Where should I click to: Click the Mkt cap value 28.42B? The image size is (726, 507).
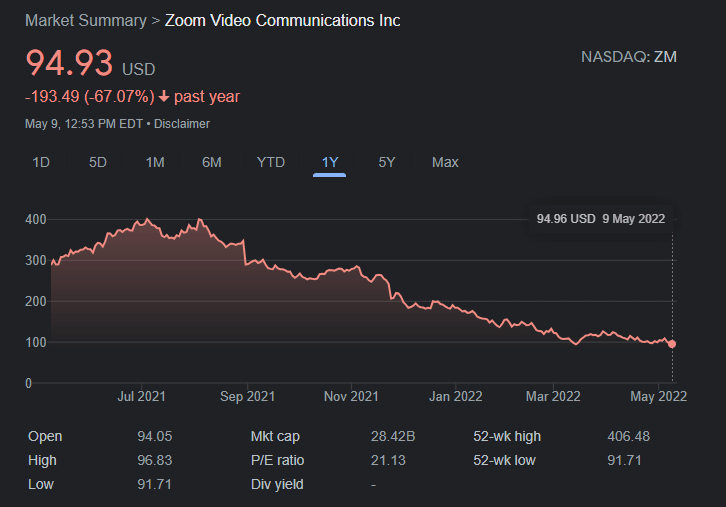(391, 436)
